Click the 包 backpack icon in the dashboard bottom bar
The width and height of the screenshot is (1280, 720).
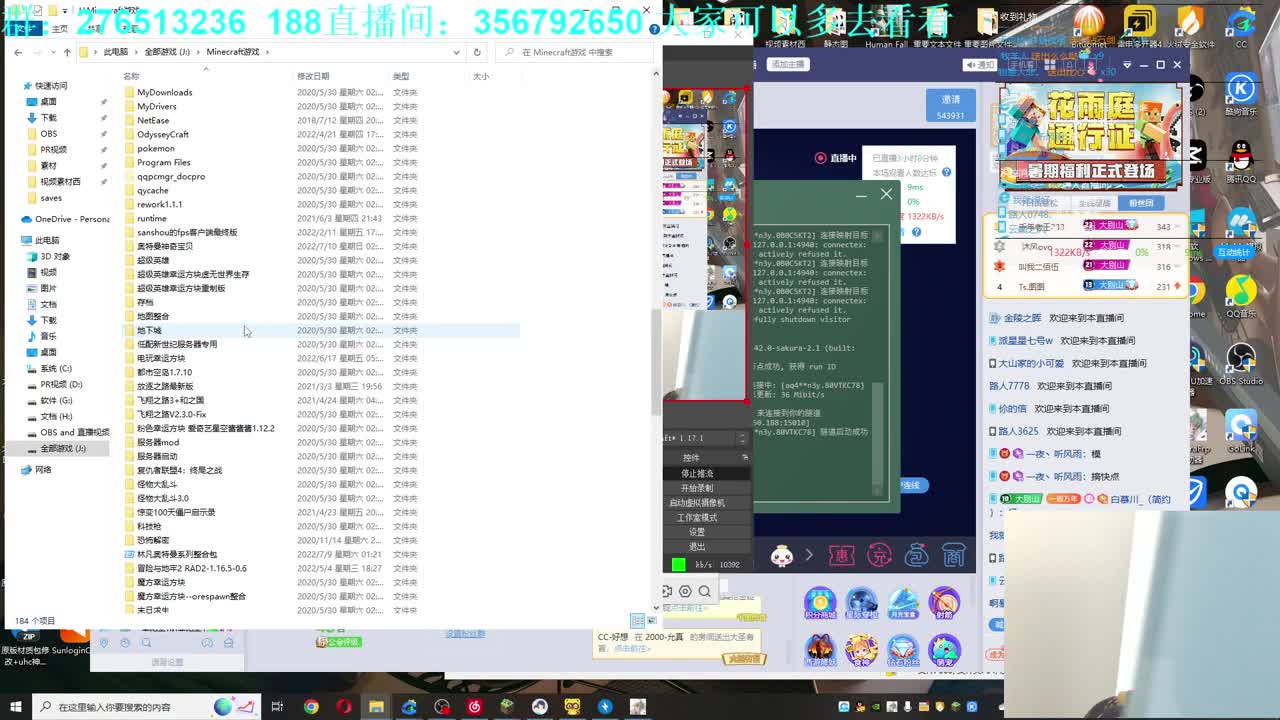coord(915,555)
